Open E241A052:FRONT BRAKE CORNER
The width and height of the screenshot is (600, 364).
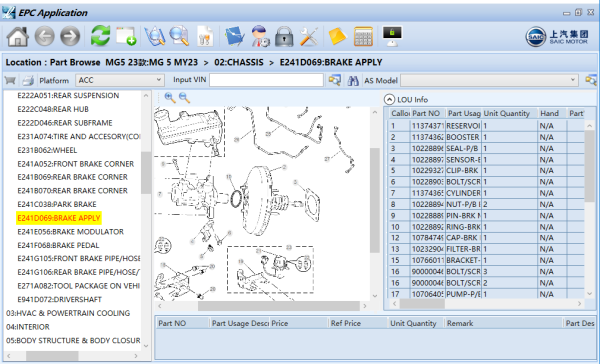(75, 164)
